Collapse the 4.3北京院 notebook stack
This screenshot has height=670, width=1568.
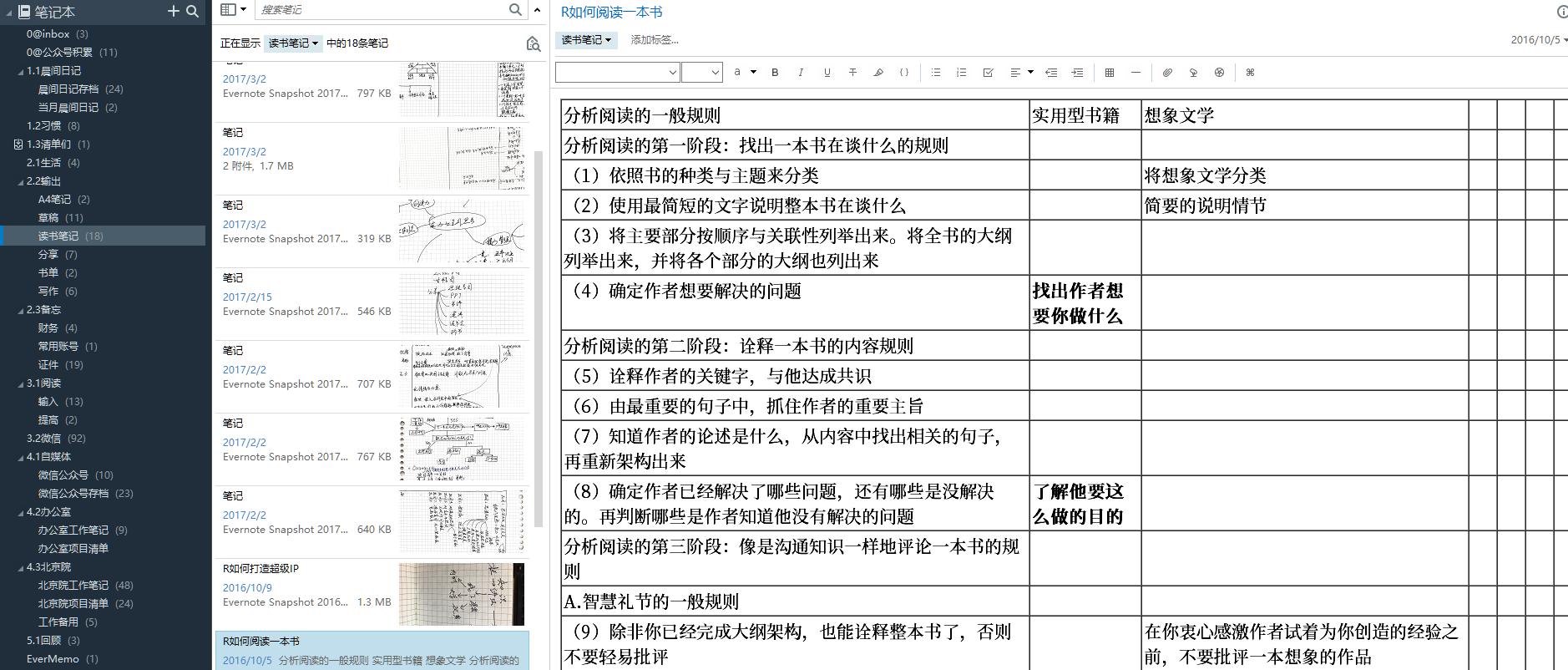click(21, 567)
